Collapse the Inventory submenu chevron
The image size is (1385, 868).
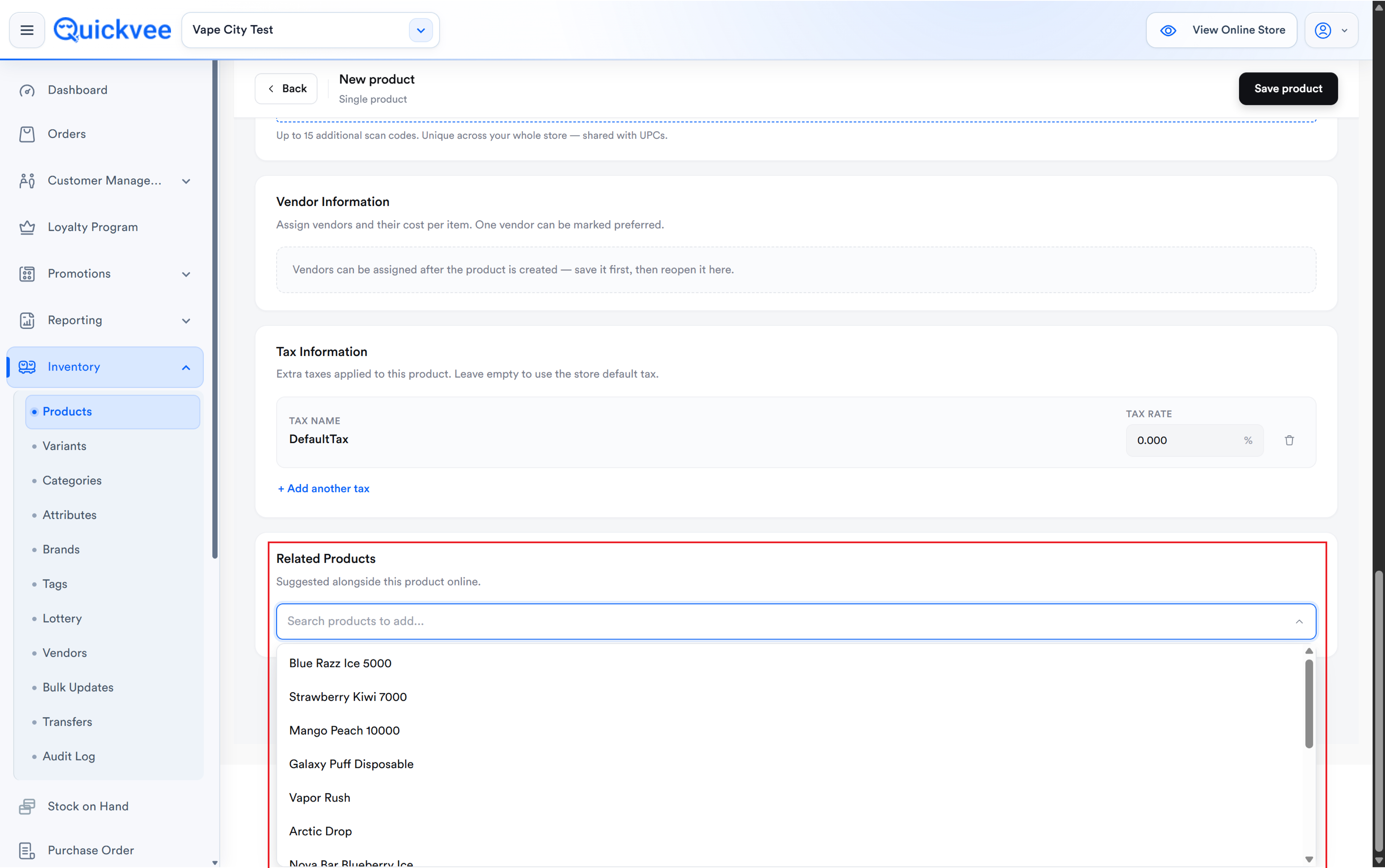(186, 367)
